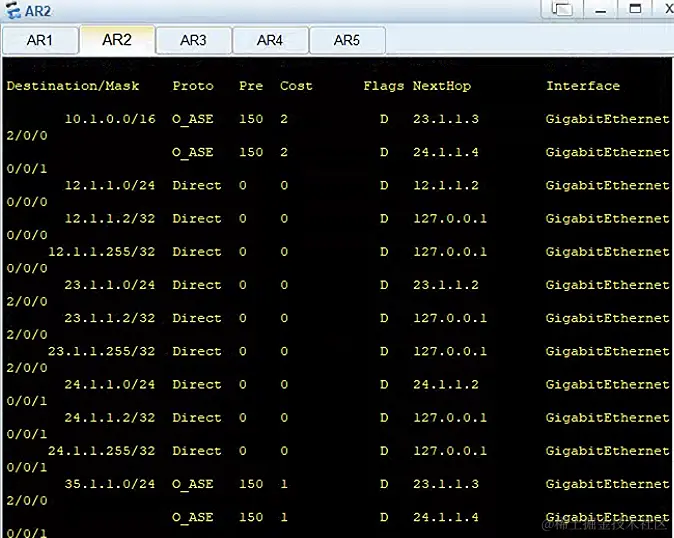Click next hop 24.1.1.2
674x538 pixels.
coord(446,385)
